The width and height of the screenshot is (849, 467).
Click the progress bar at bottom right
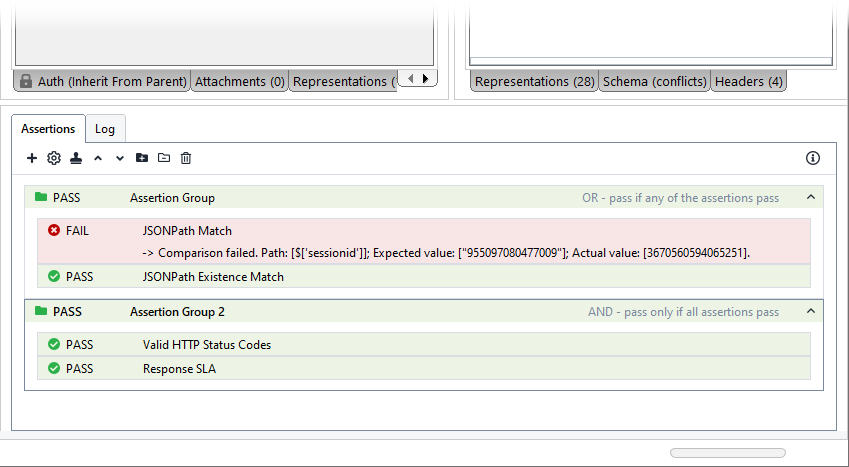[728, 453]
